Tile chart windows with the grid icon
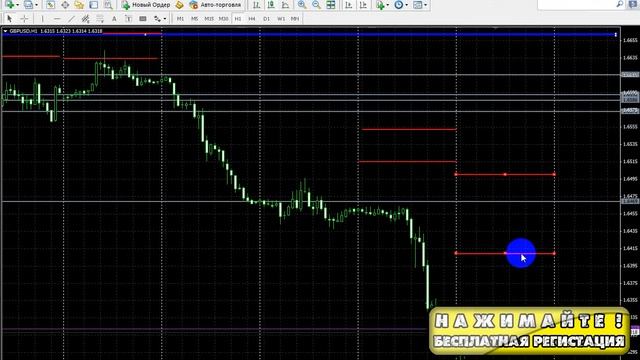The image size is (640, 360). click(x=331, y=5)
